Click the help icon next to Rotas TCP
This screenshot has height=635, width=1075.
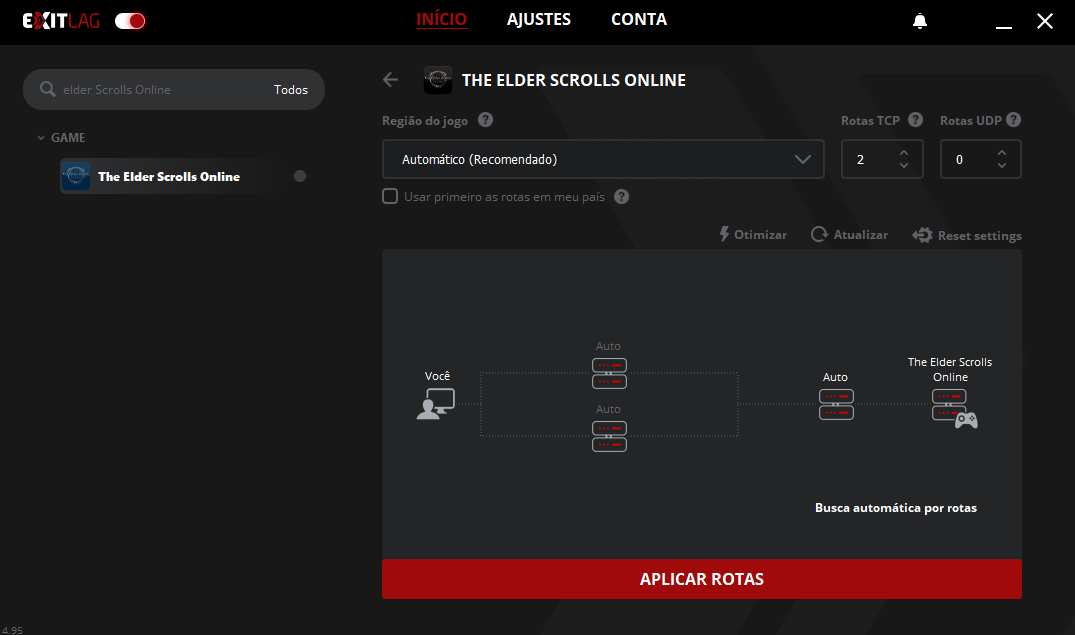[x=916, y=120]
